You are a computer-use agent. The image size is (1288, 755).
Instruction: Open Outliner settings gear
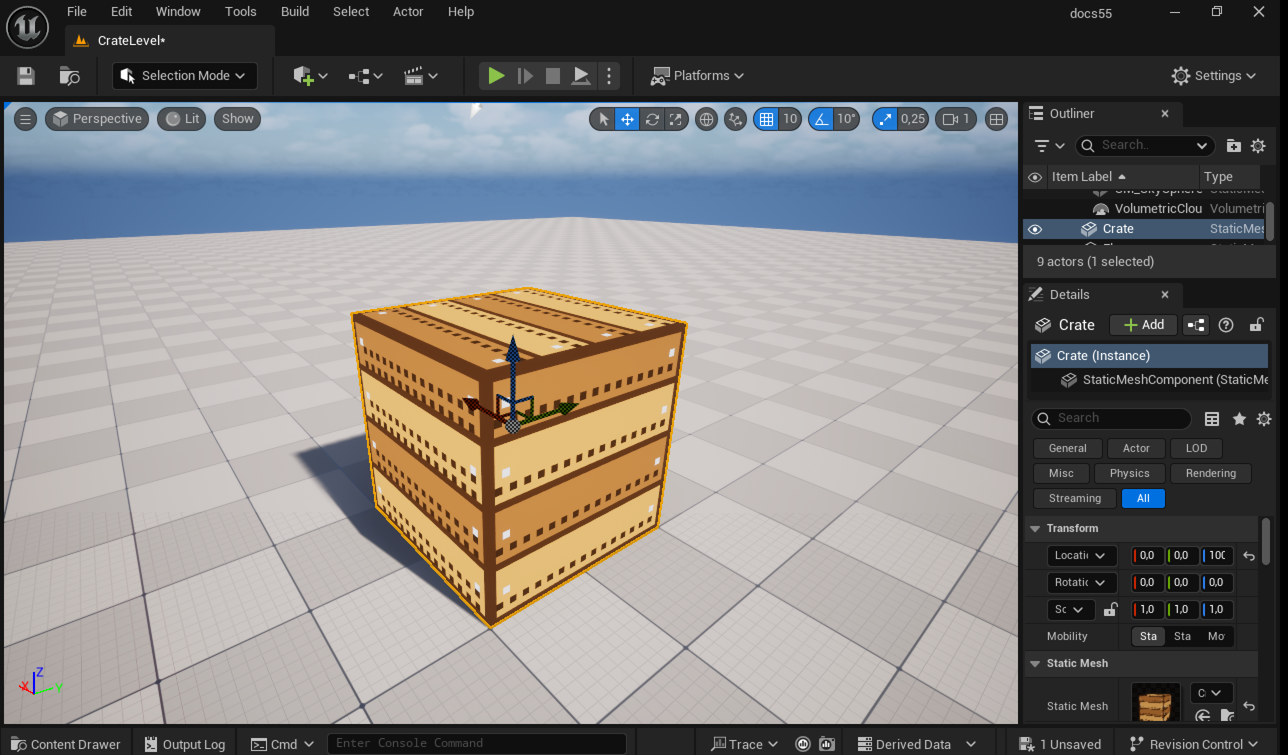click(x=1258, y=146)
